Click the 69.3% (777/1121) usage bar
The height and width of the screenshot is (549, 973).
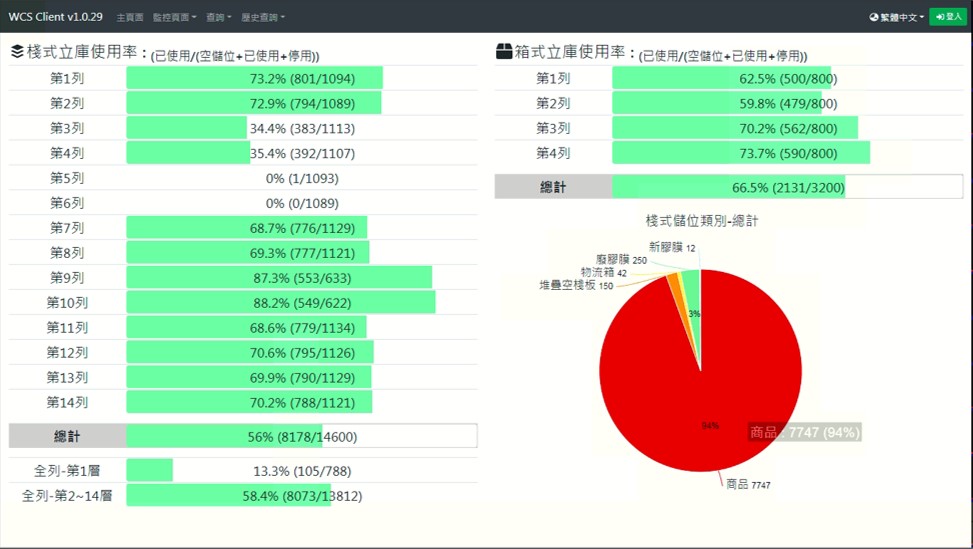point(248,253)
